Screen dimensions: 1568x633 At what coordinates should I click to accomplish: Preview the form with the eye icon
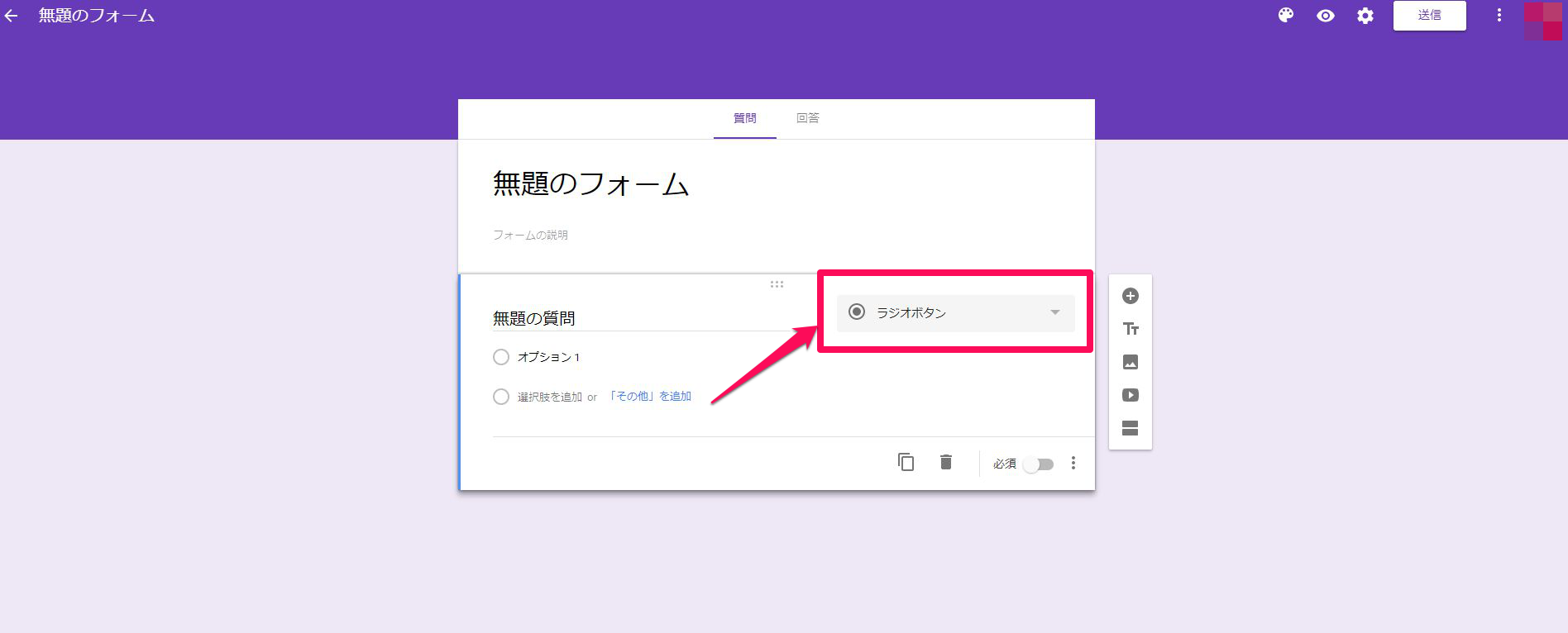[1326, 16]
